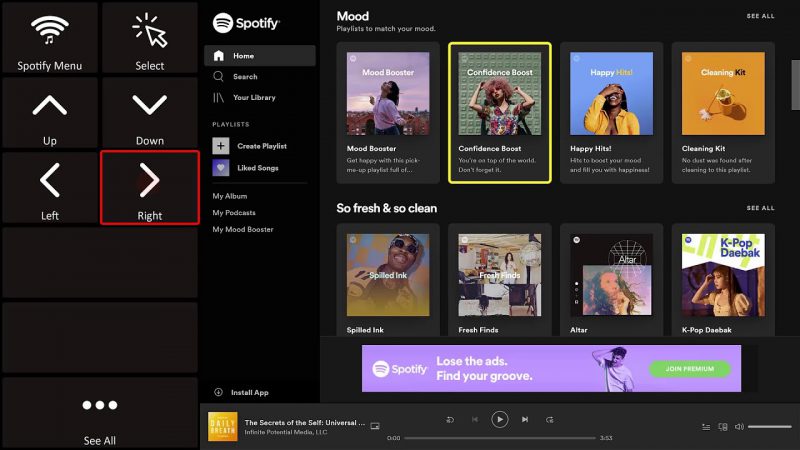
Task: Click the volume slider
Action: coord(769,427)
